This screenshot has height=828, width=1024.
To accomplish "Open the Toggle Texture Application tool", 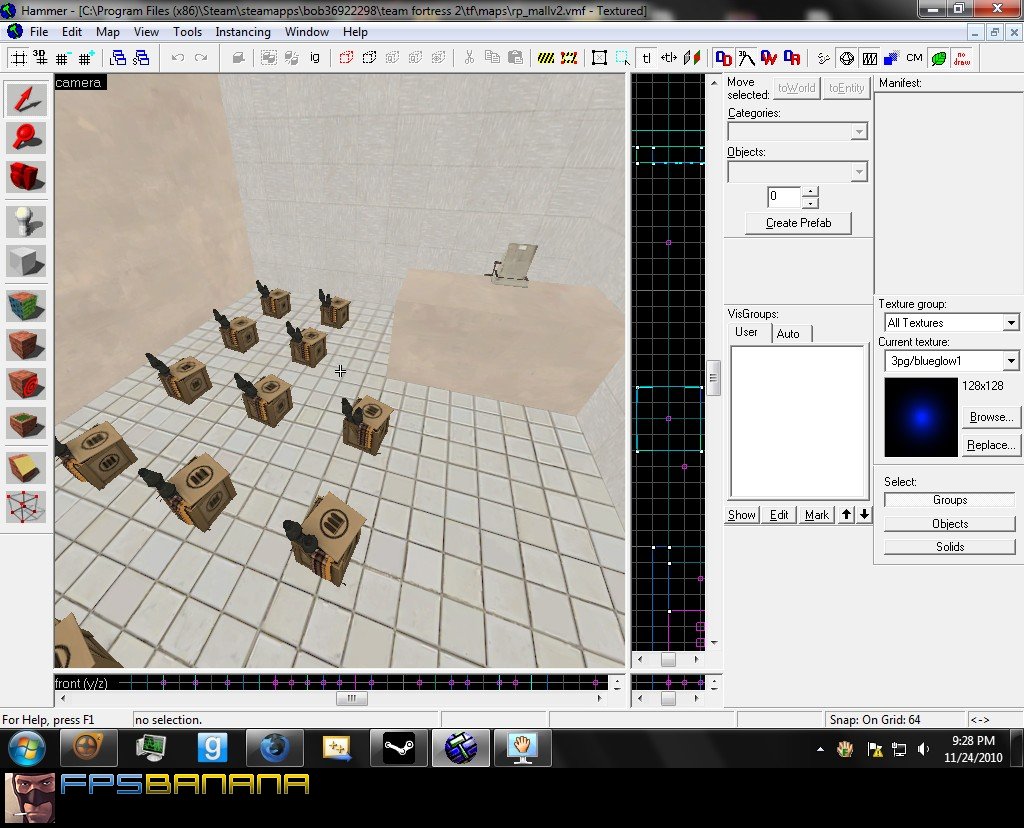I will (26, 306).
